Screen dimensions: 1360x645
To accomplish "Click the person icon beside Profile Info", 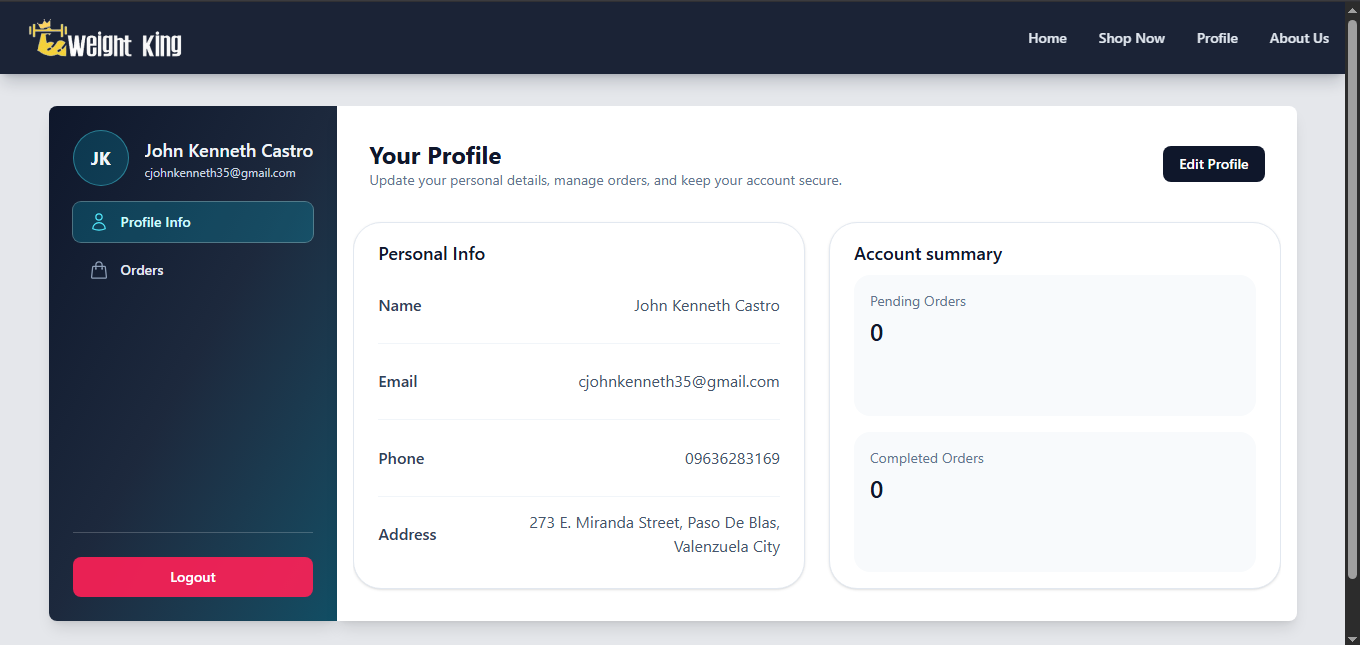I will click(99, 222).
